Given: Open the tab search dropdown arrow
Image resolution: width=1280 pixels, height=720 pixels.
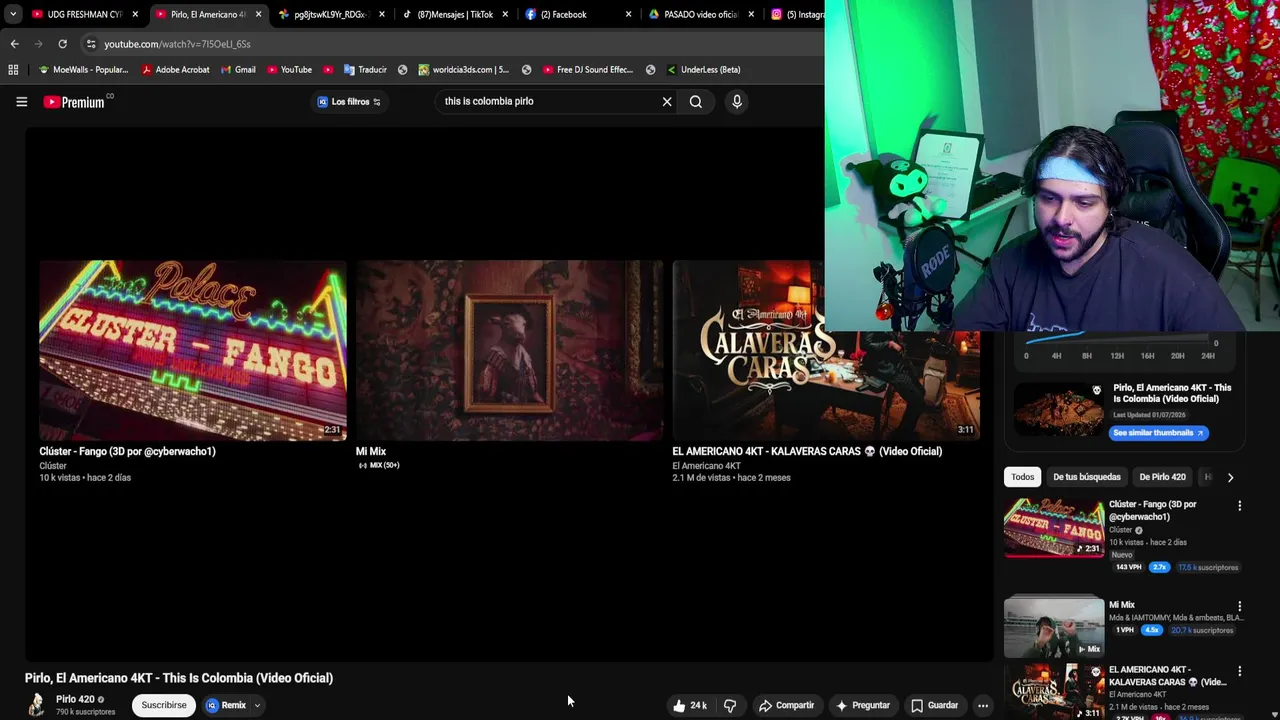Looking at the screenshot, I should point(12,14).
